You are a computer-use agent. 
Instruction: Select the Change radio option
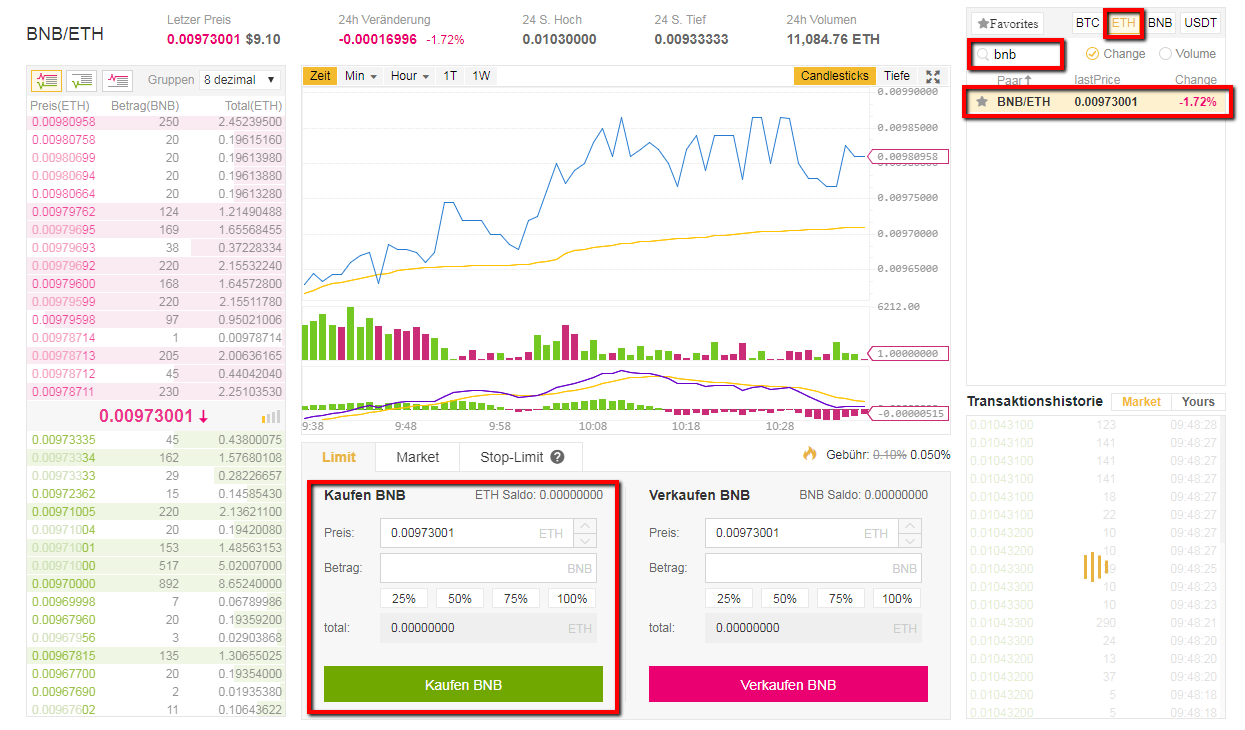pyautogui.click(x=1092, y=54)
